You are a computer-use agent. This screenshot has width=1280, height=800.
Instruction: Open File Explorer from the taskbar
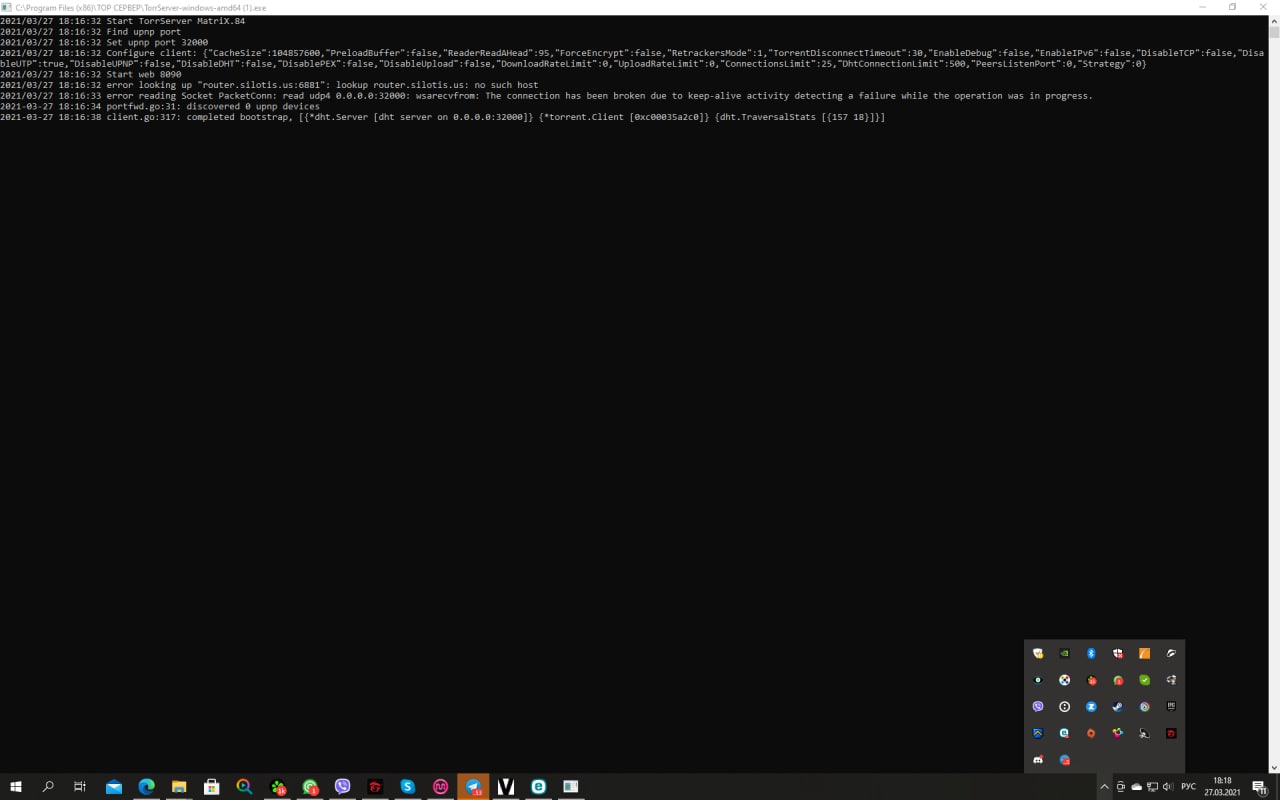[179, 787]
